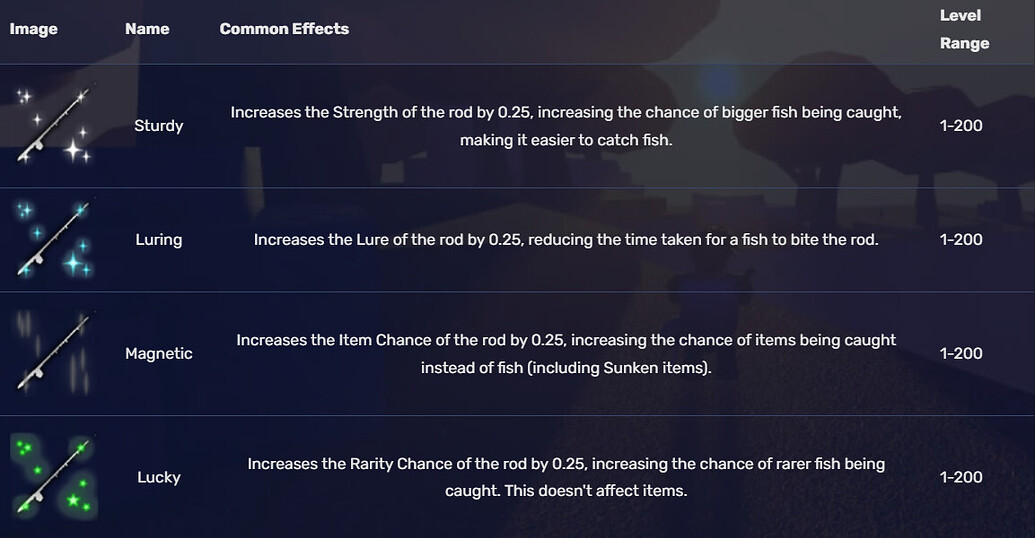
Task: Click the Lucky green rod icon
Action: [54, 476]
